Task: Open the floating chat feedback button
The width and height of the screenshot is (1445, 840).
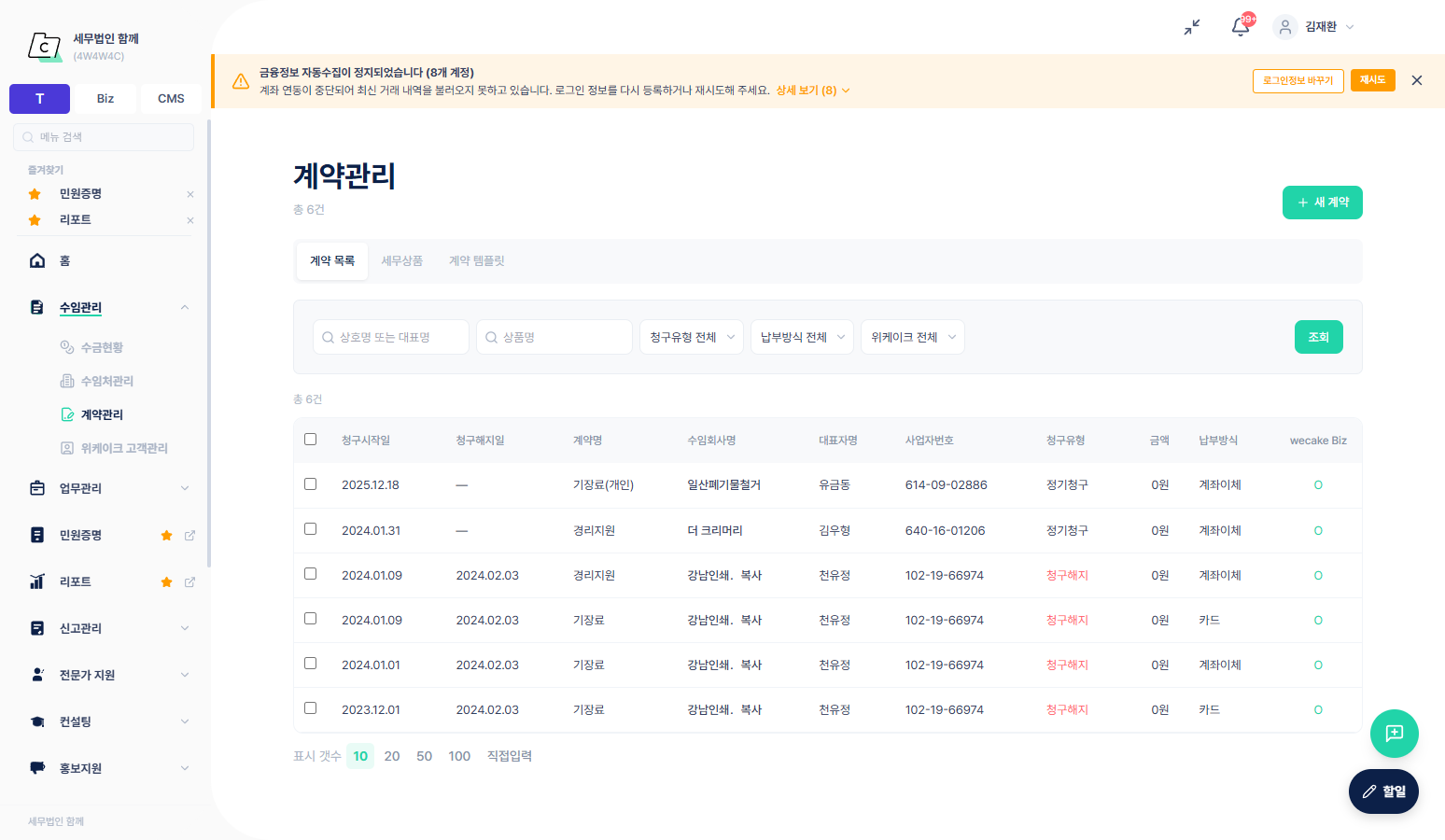Action: [x=1395, y=734]
